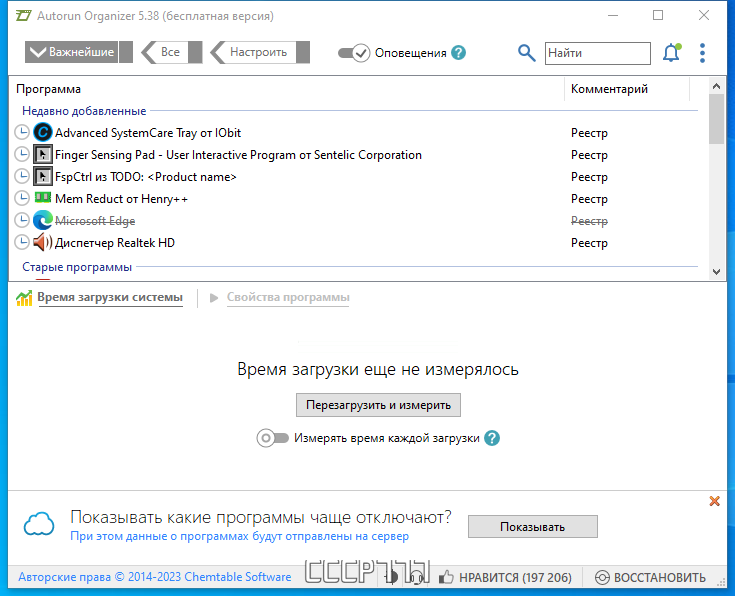Click the ВОССТАНОВИТЬ button
Viewport: 735px width, 596px height.
pyautogui.click(x=650, y=577)
